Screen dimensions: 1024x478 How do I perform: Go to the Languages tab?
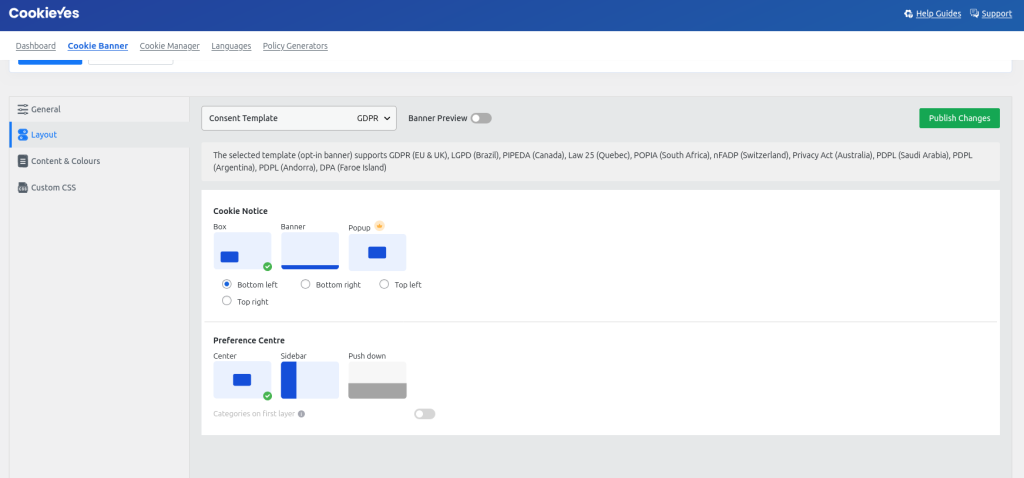231,46
